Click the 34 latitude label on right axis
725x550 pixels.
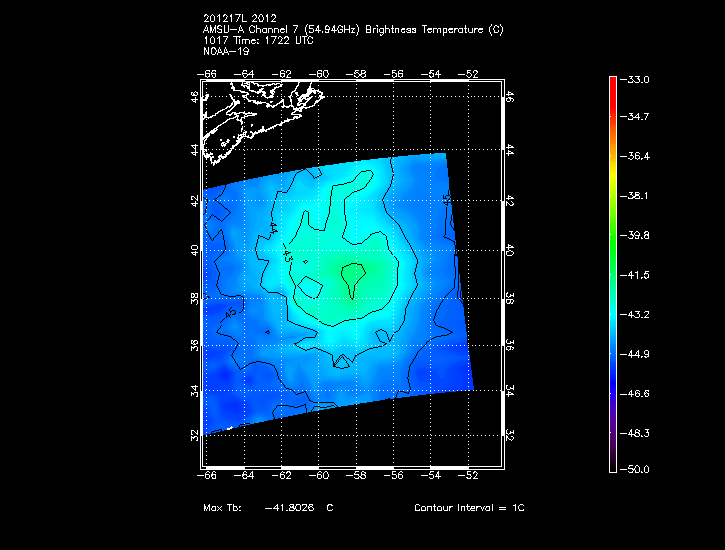(x=509, y=391)
